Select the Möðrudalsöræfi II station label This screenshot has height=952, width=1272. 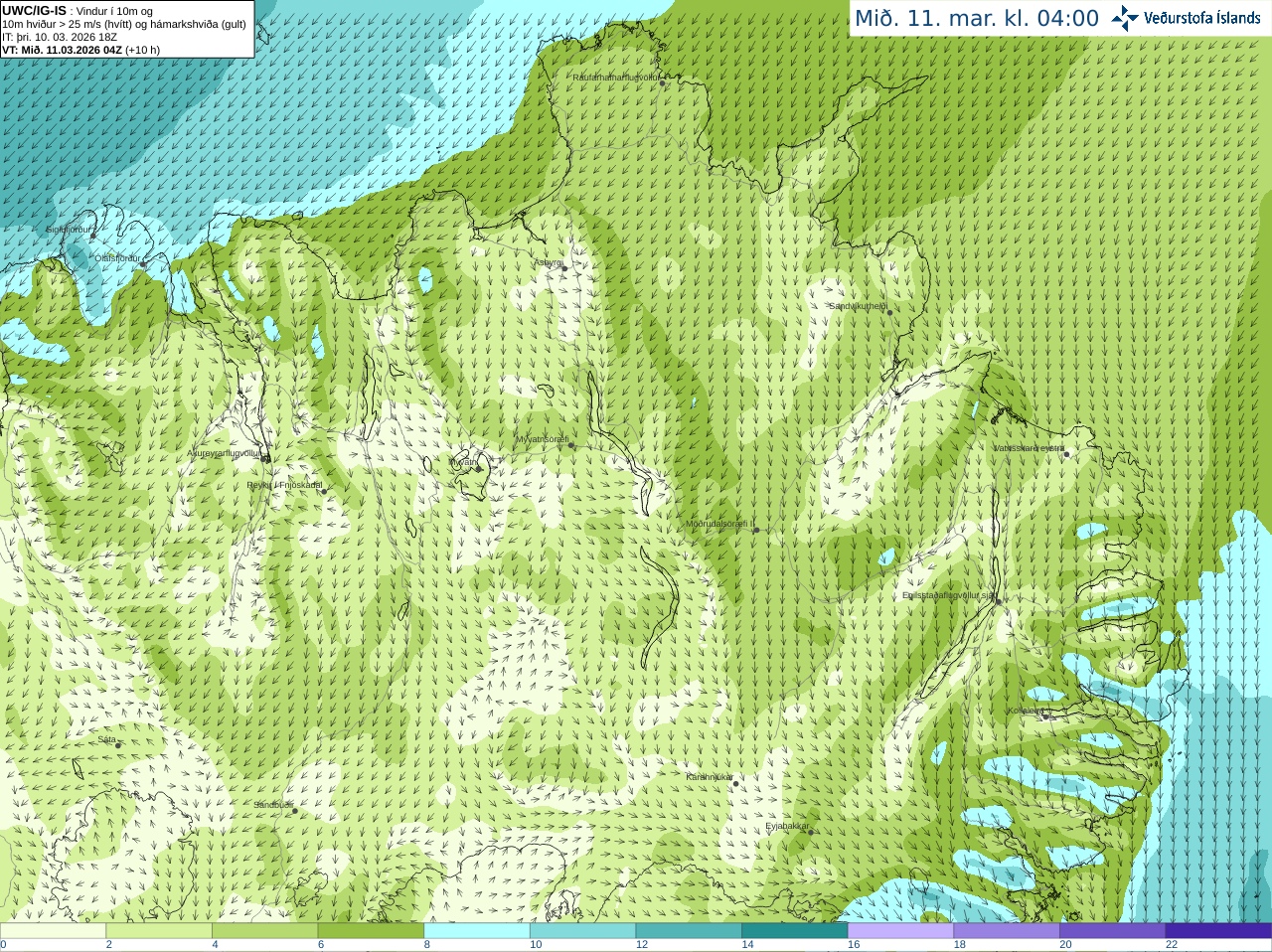[720, 524]
